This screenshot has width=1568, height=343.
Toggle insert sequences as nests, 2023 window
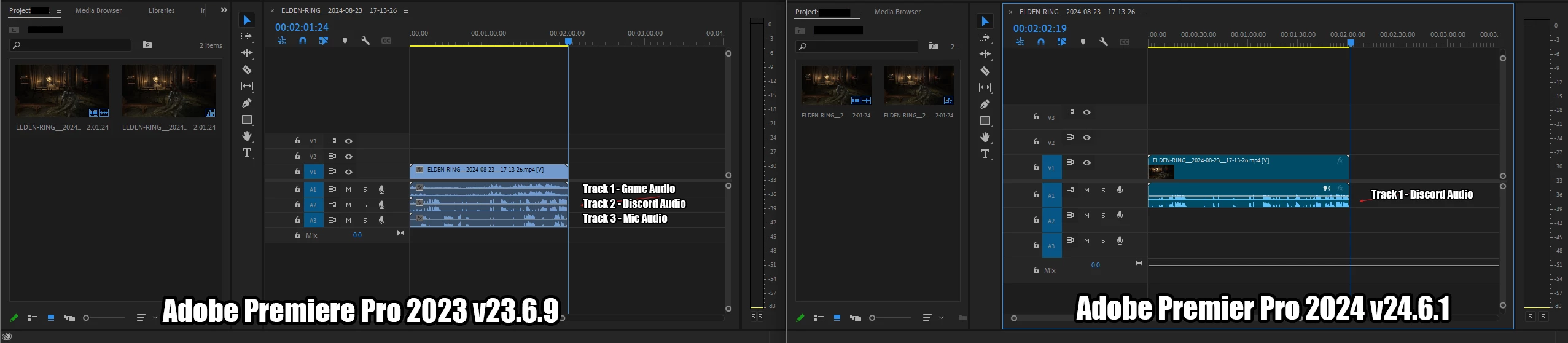pos(282,41)
